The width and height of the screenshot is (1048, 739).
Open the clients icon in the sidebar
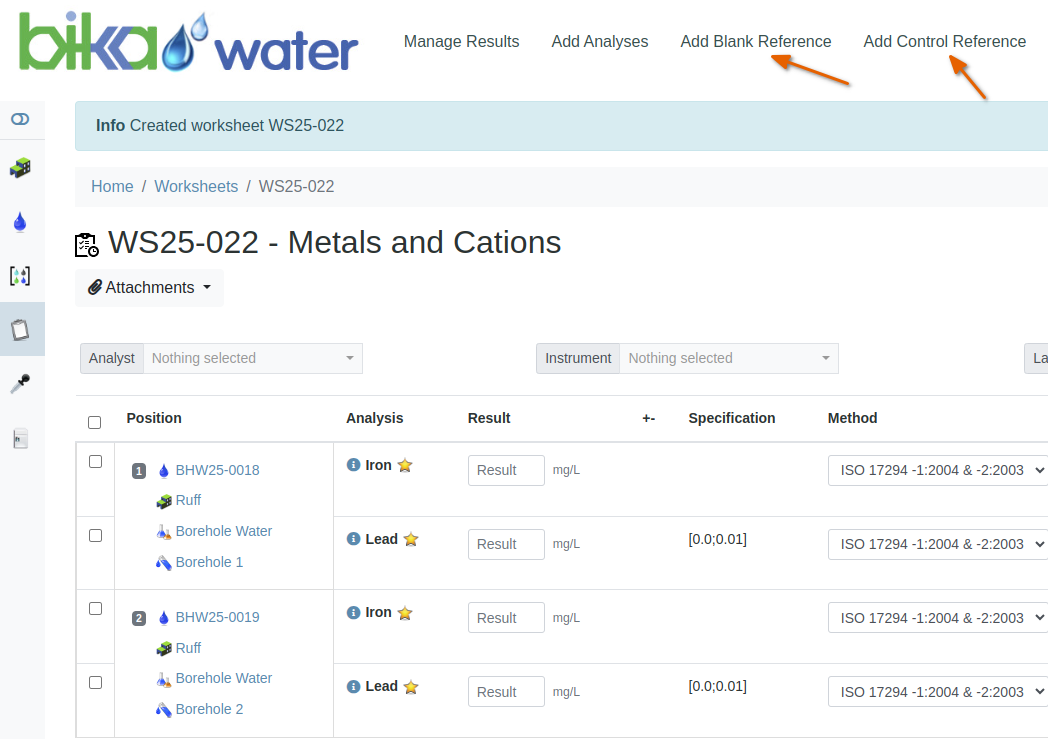point(20,168)
